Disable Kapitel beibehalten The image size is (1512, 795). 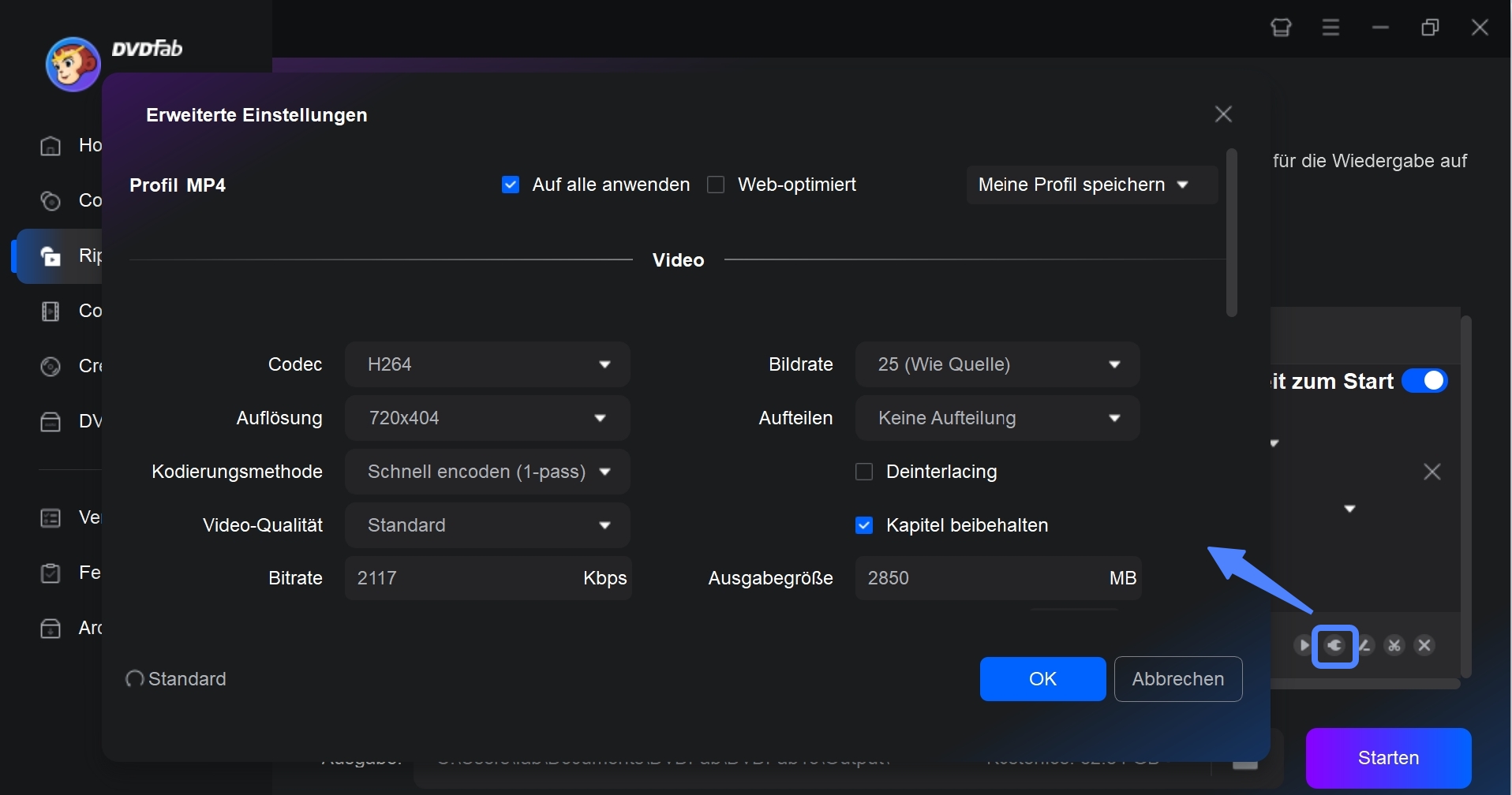pos(864,524)
